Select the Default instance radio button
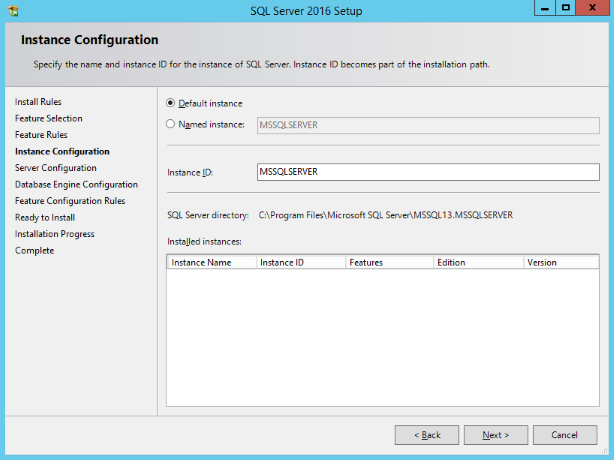Screen dimensions: 614x460 click(x=171, y=103)
